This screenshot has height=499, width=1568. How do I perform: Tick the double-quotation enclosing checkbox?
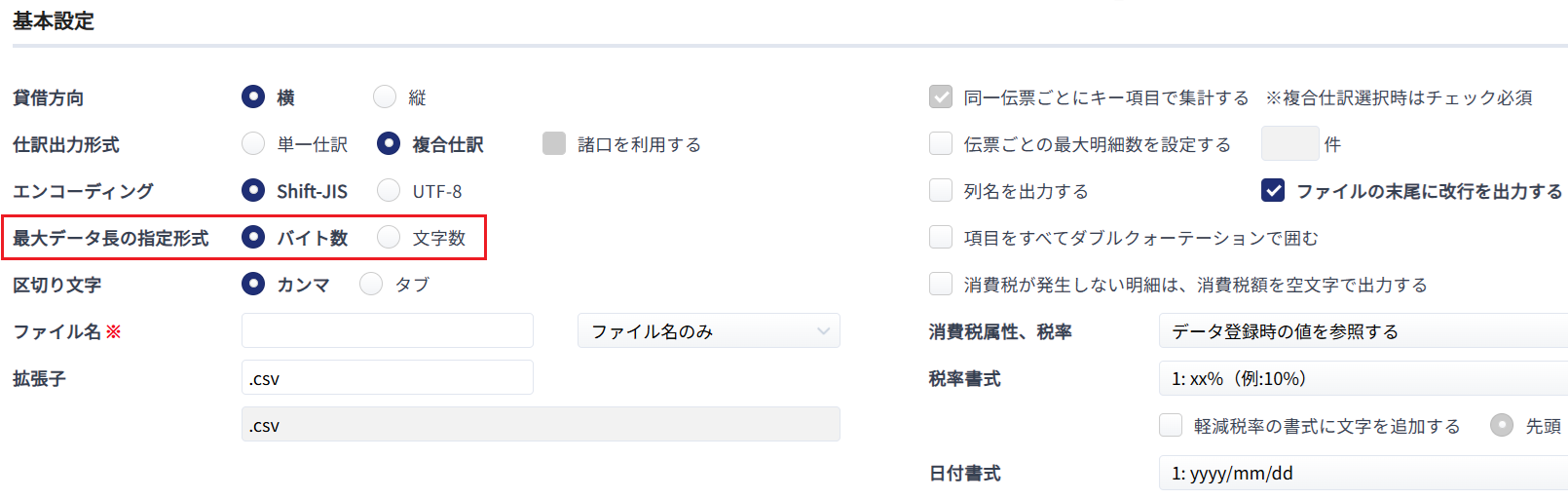pos(941,237)
